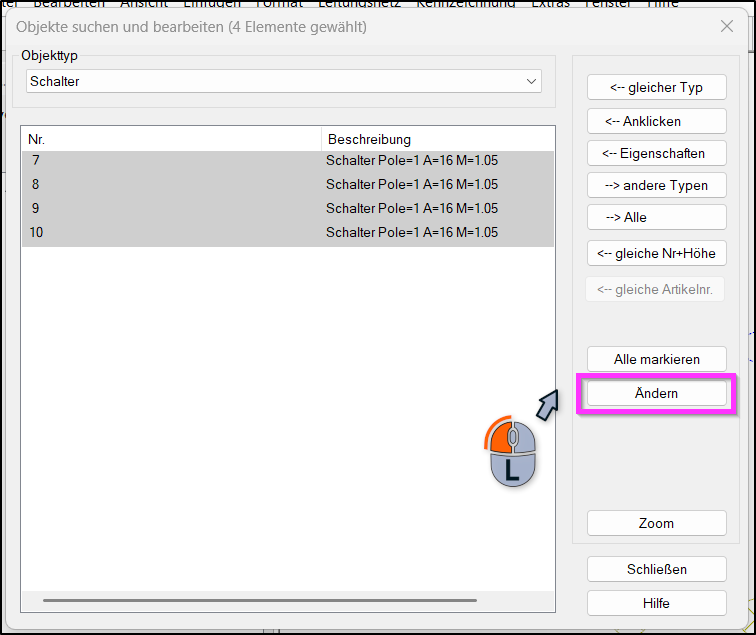
Task: Click the '<-- gleicher Typ' button
Action: [656, 87]
